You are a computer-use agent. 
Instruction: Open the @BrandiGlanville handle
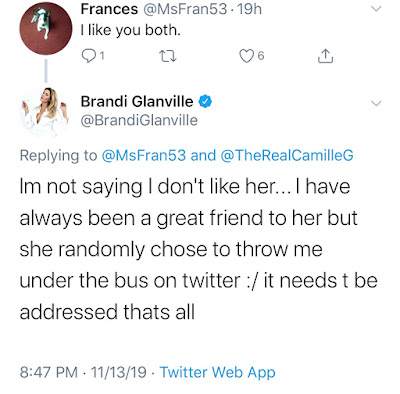click(139, 120)
